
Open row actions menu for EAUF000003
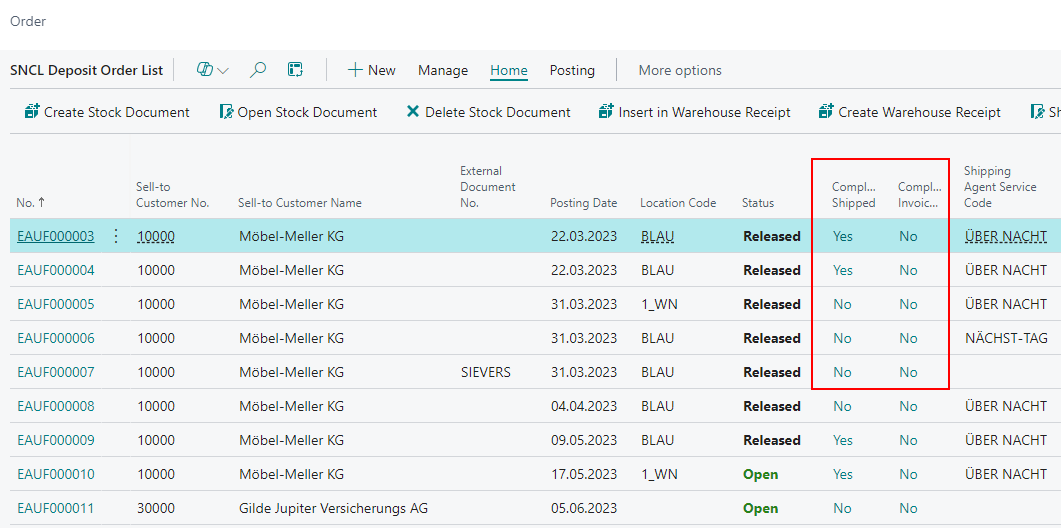(115, 237)
